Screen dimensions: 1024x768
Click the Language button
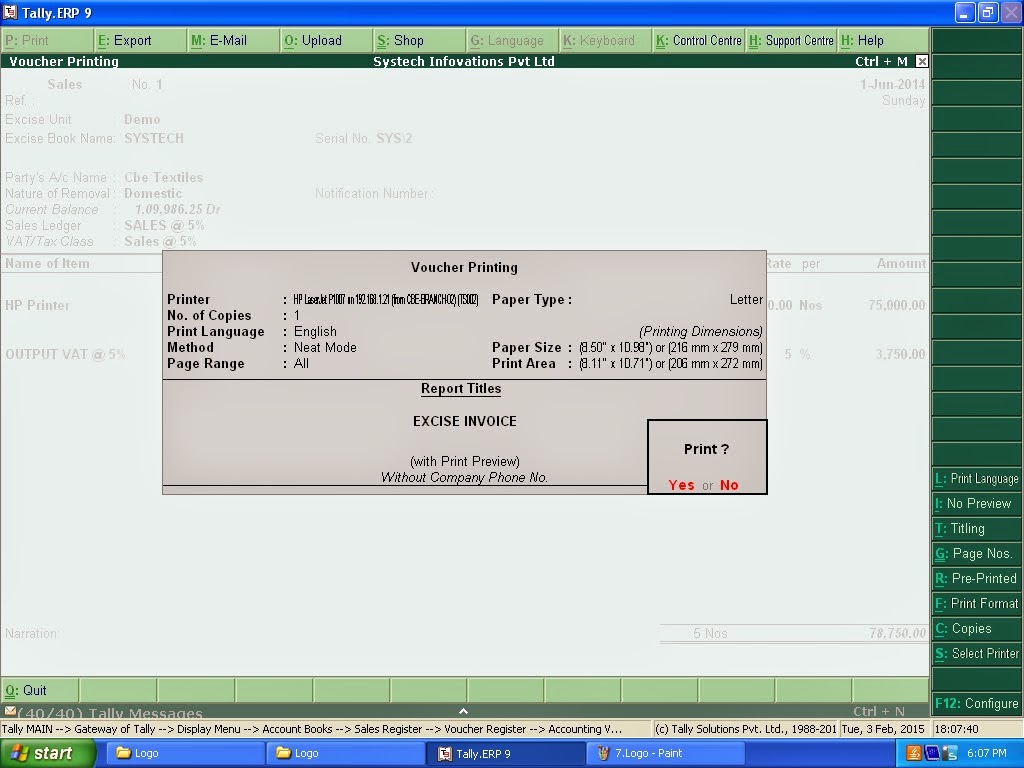tap(513, 40)
